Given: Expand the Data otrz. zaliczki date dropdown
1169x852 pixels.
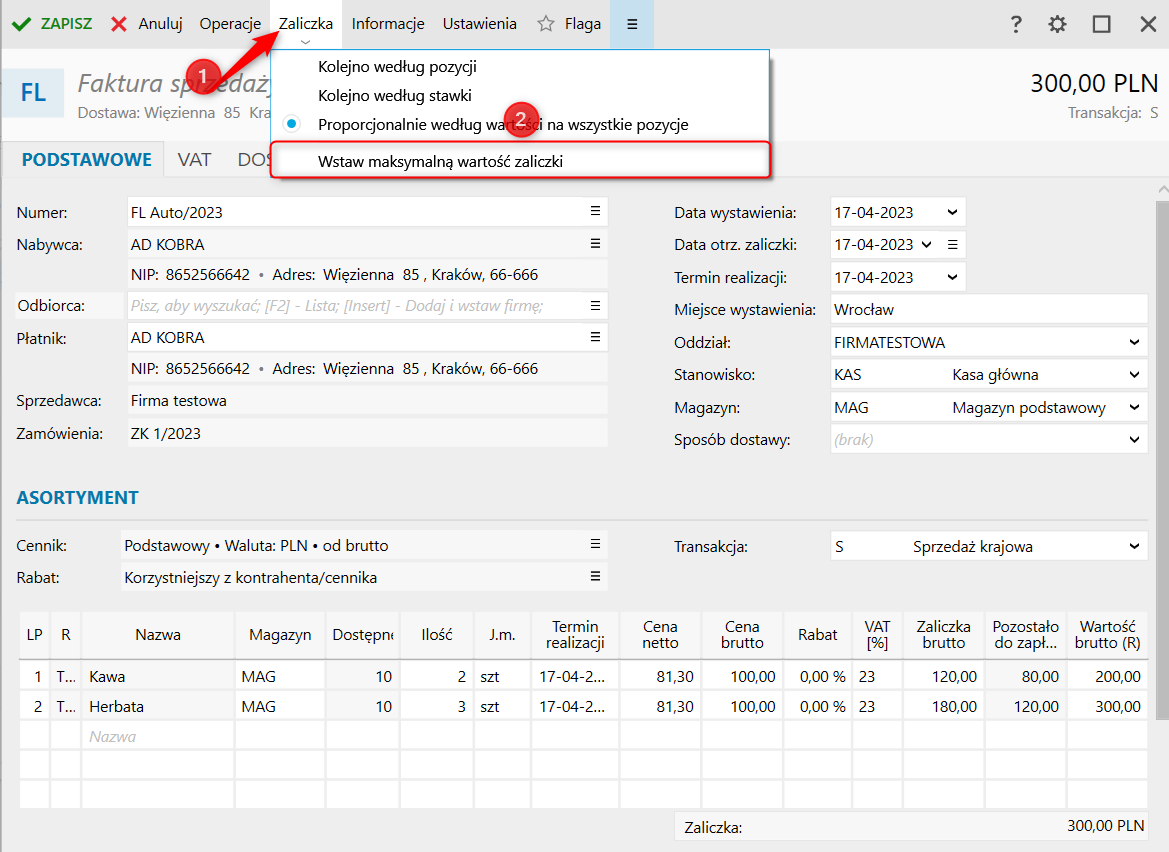Looking at the screenshot, I should [x=927, y=244].
